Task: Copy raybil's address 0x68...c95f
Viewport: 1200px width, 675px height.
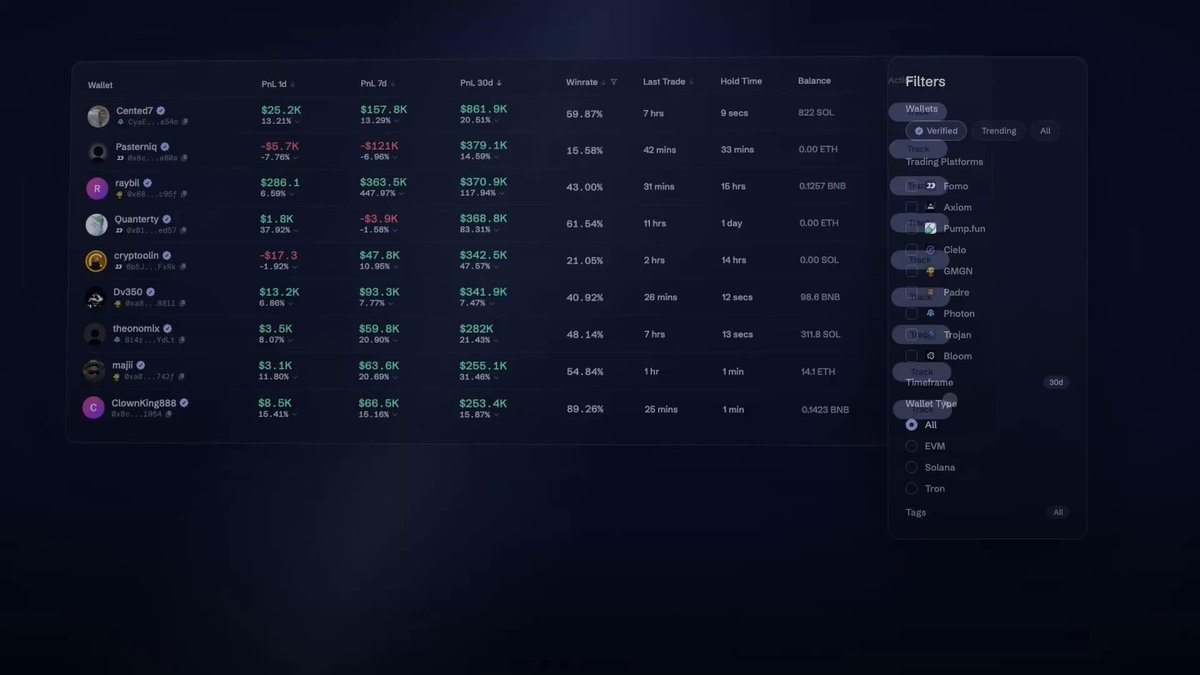Action: 184,194
